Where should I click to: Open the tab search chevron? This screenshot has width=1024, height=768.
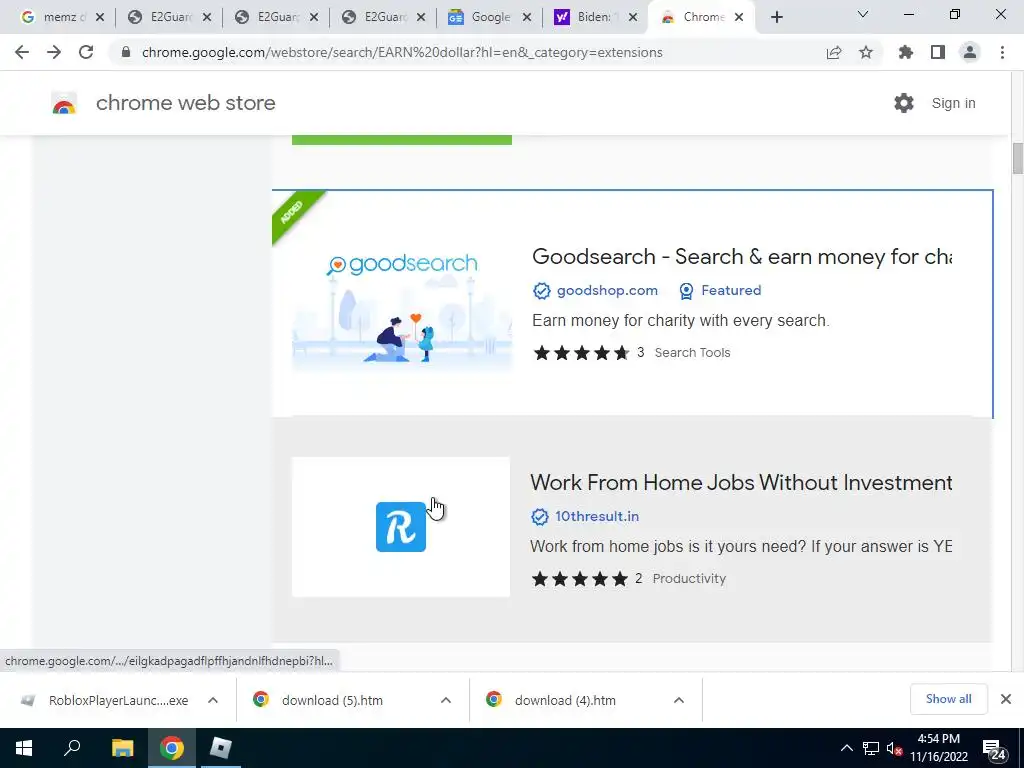click(x=863, y=14)
